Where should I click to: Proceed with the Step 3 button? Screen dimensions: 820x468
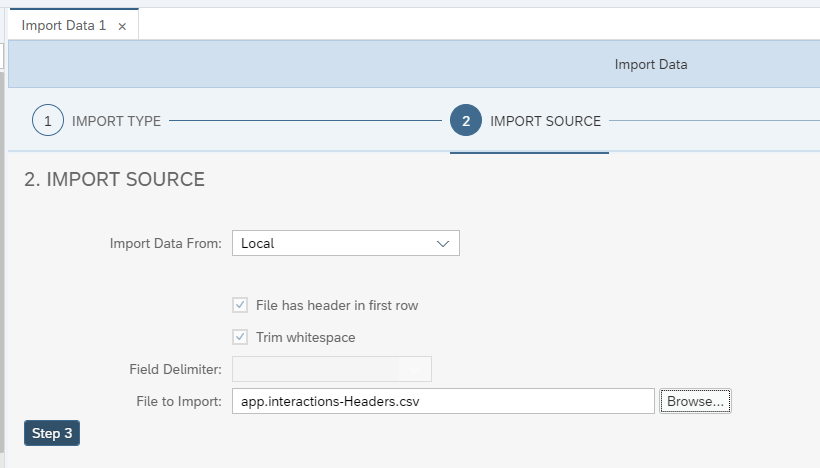pyautogui.click(x=52, y=433)
